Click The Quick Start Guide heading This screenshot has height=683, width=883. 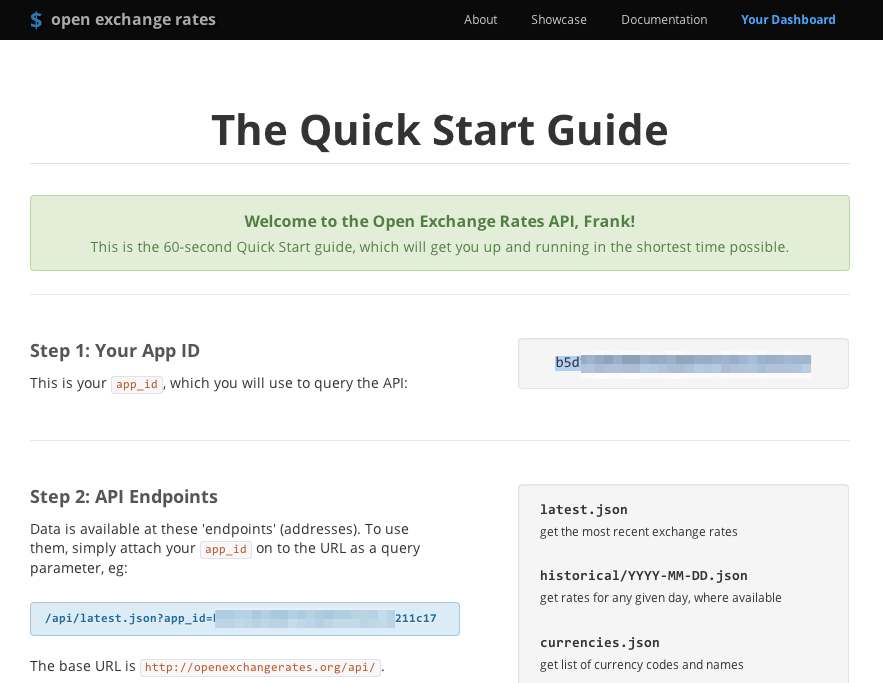(440, 130)
